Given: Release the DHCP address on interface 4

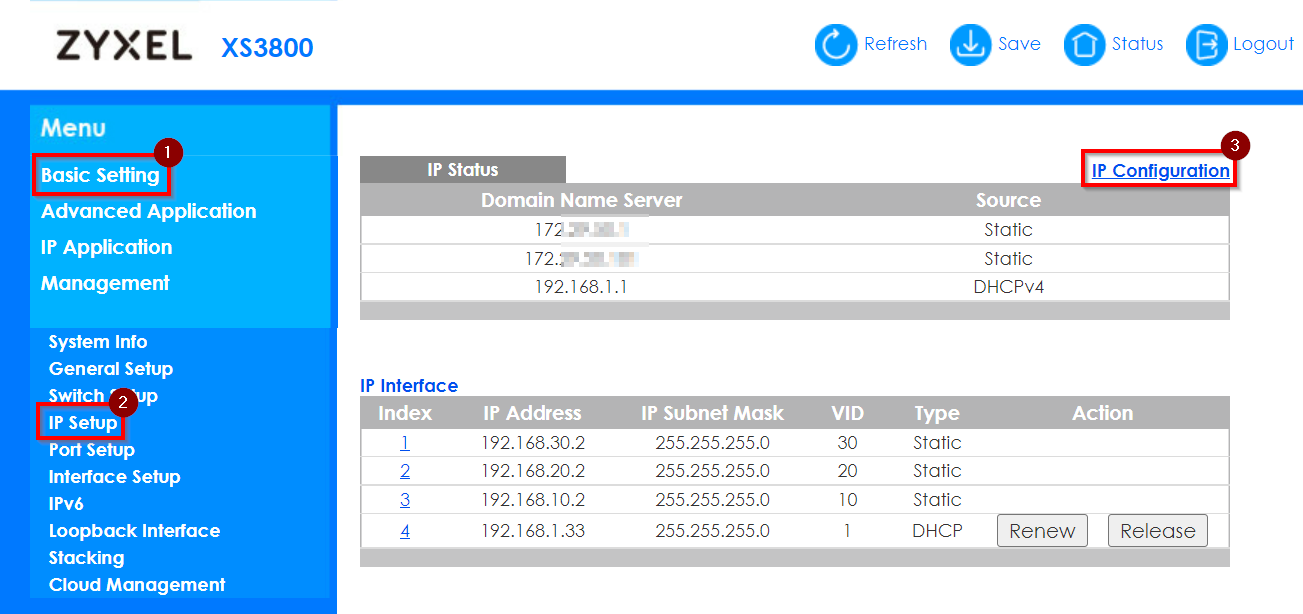Looking at the screenshot, I should pos(1157,531).
